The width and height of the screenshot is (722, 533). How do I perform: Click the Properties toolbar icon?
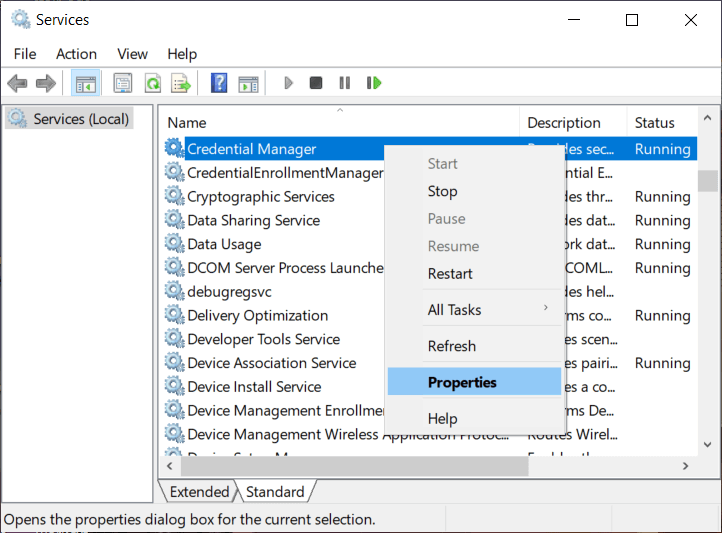point(123,83)
